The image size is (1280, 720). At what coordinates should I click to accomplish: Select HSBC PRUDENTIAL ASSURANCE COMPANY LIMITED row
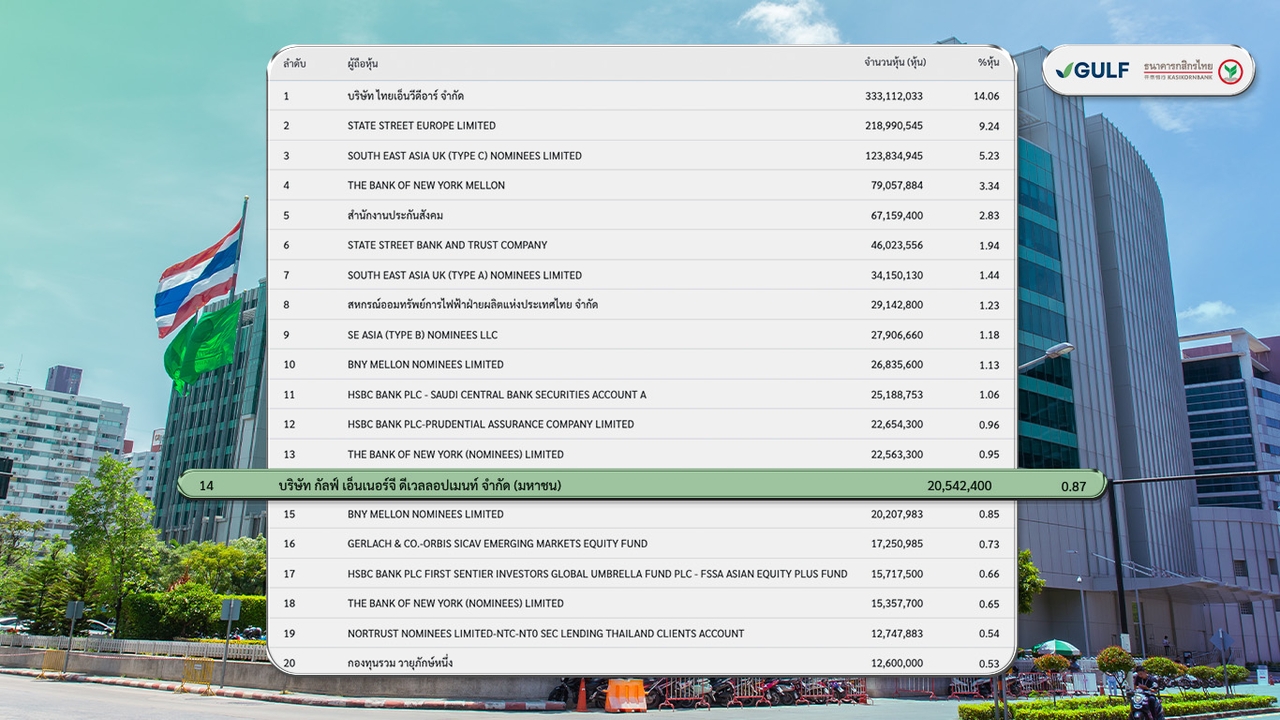pyautogui.click(x=642, y=424)
